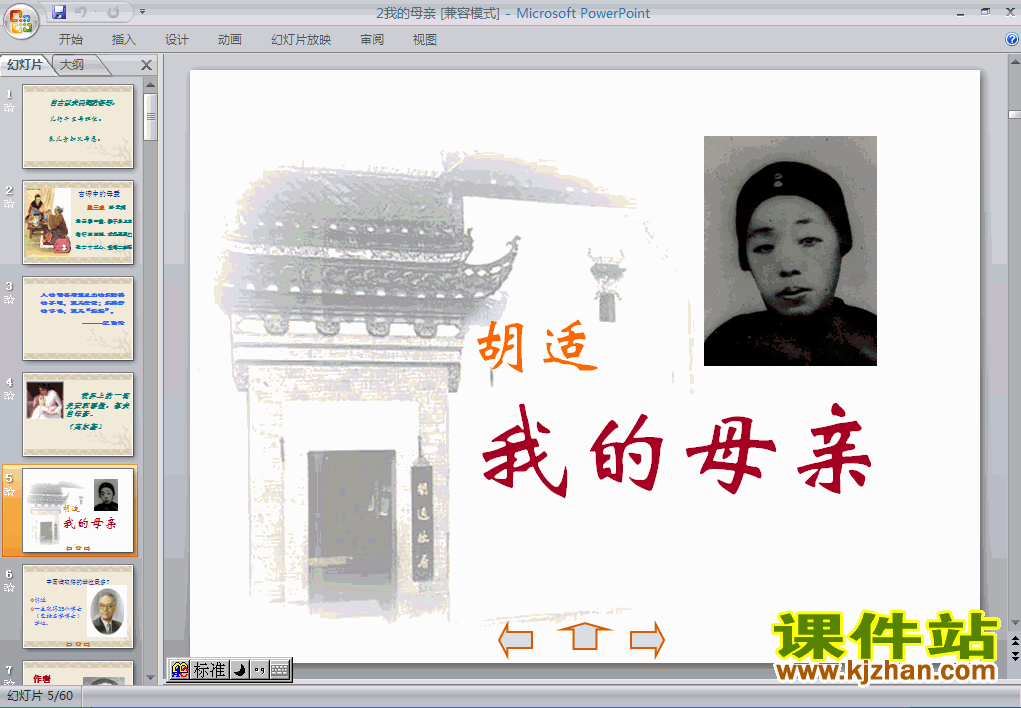This screenshot has height=708, width=1021.
Task: Click the animation star icon beside slide 2
Action: pos(9,204)
